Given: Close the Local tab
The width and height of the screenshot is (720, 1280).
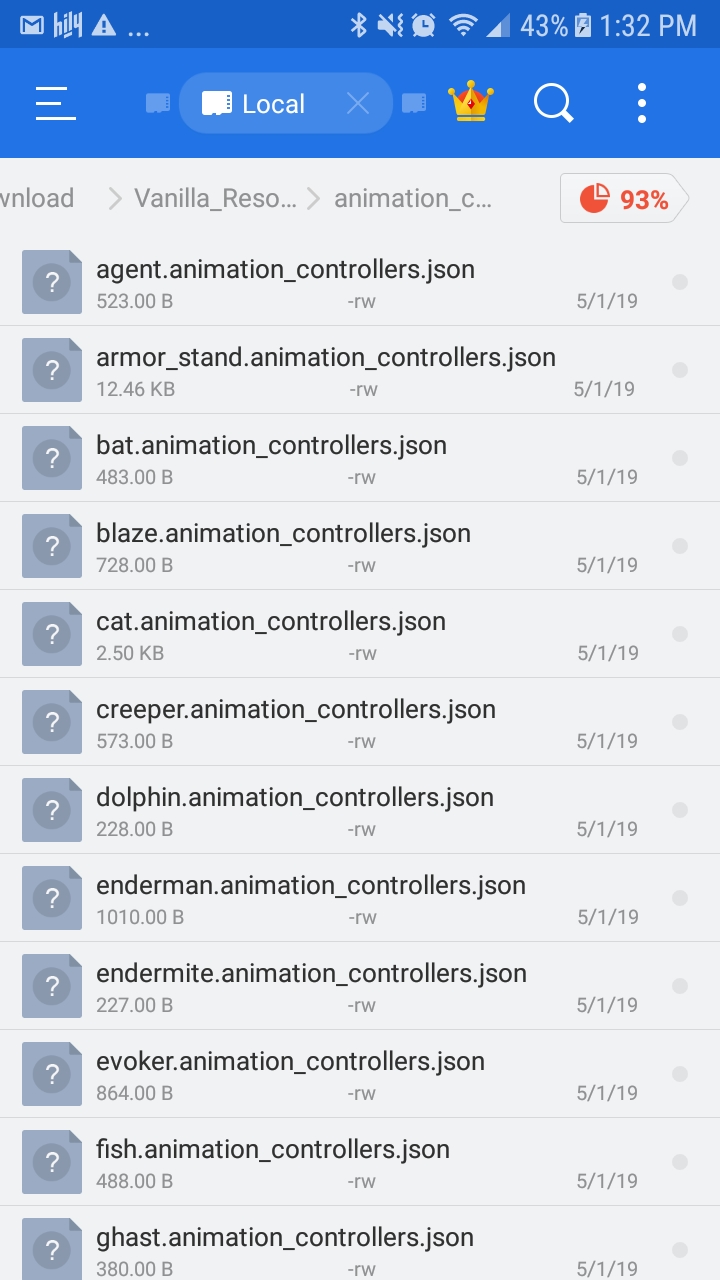Looking at the screenshot, I should [358, 103].
